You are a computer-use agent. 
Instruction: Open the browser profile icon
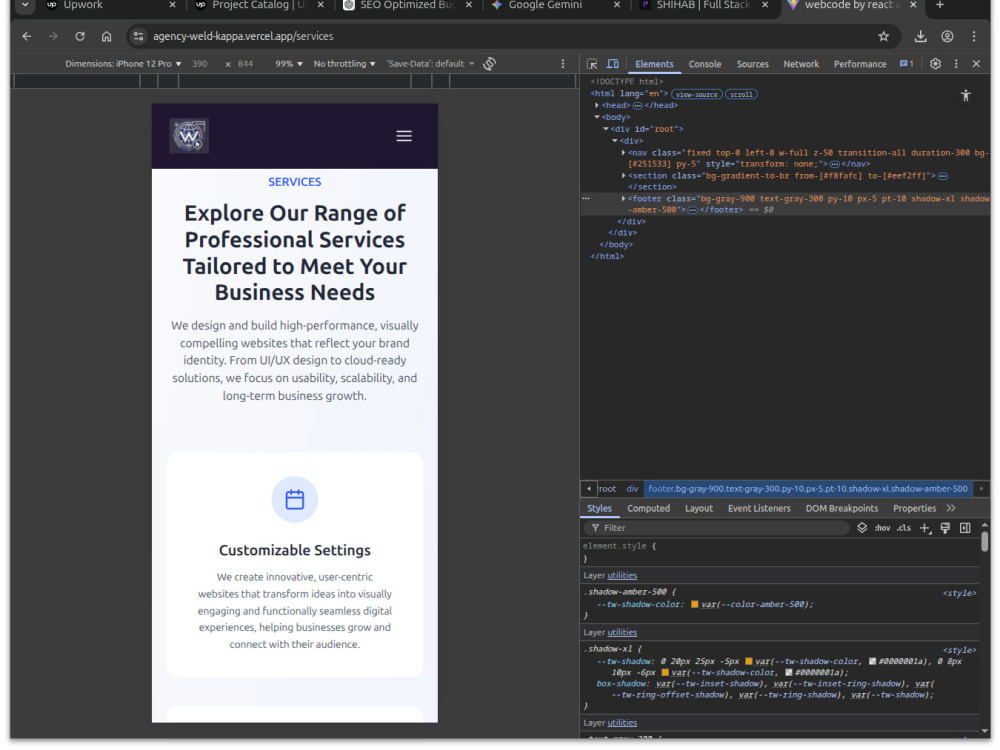point(947,36)
